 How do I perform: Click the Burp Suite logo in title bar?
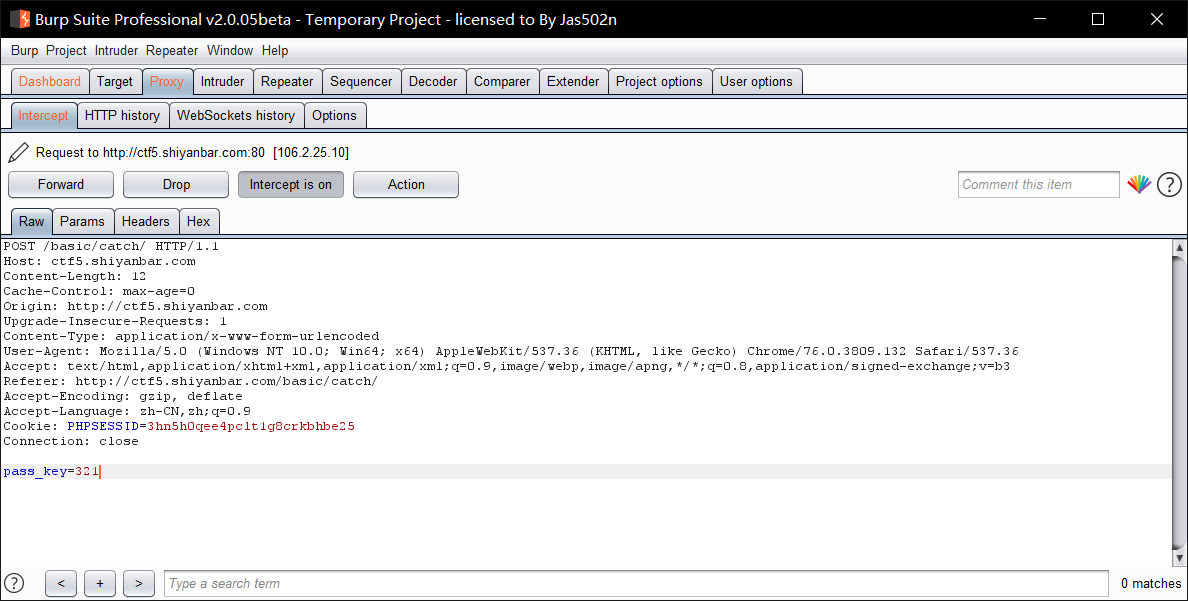click(x=20, y=19)
